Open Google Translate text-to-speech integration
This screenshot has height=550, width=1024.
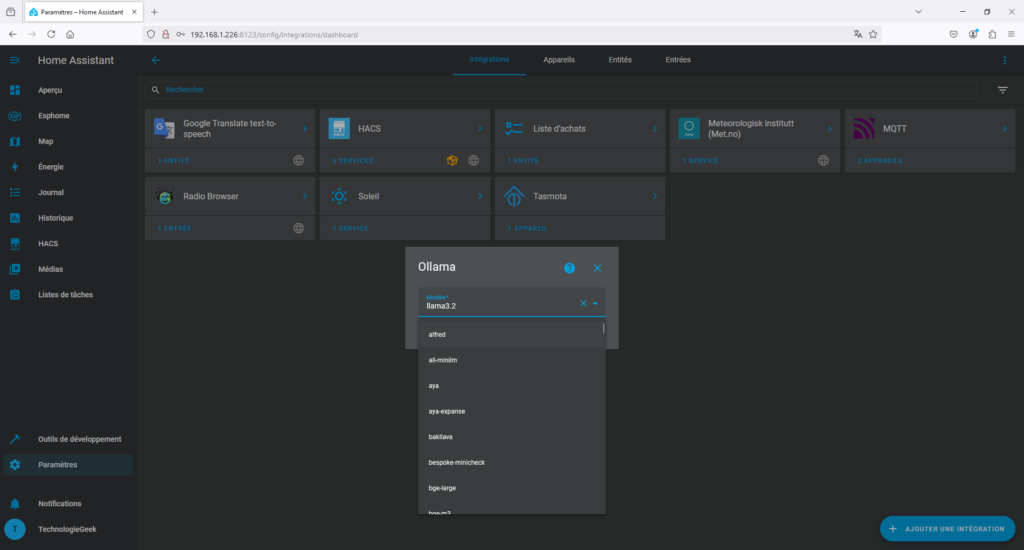coord(230,129)
